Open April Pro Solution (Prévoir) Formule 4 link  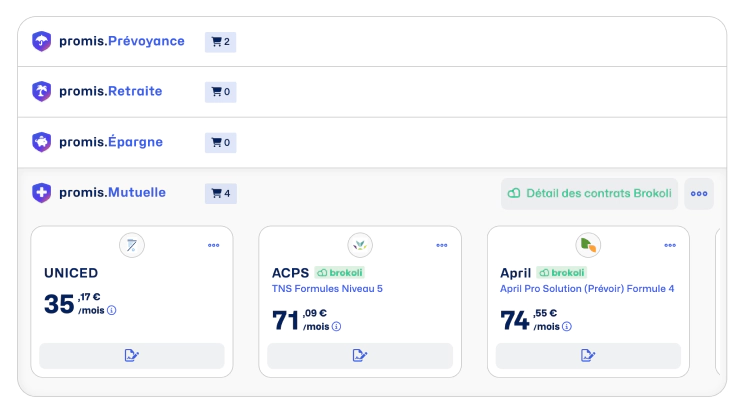(x=587, y=289)
